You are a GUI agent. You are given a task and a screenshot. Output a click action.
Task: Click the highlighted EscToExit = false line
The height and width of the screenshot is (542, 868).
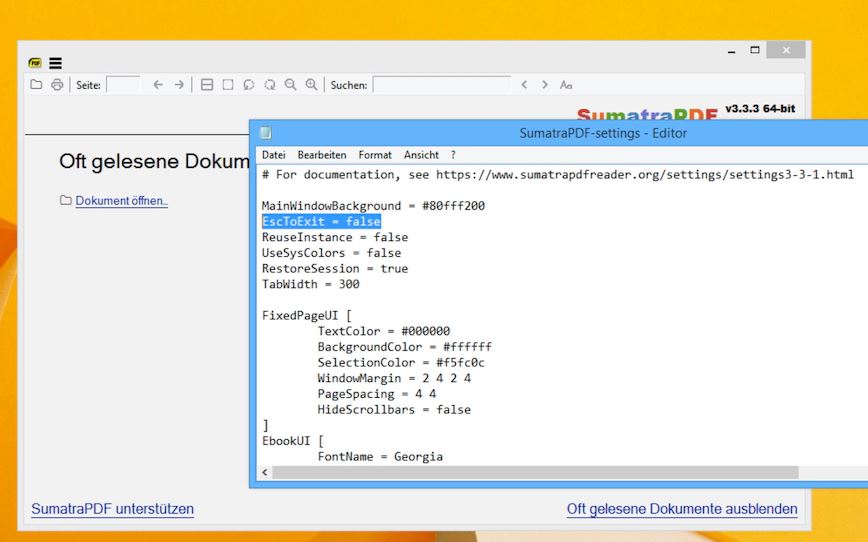click(x=321, y=221)
